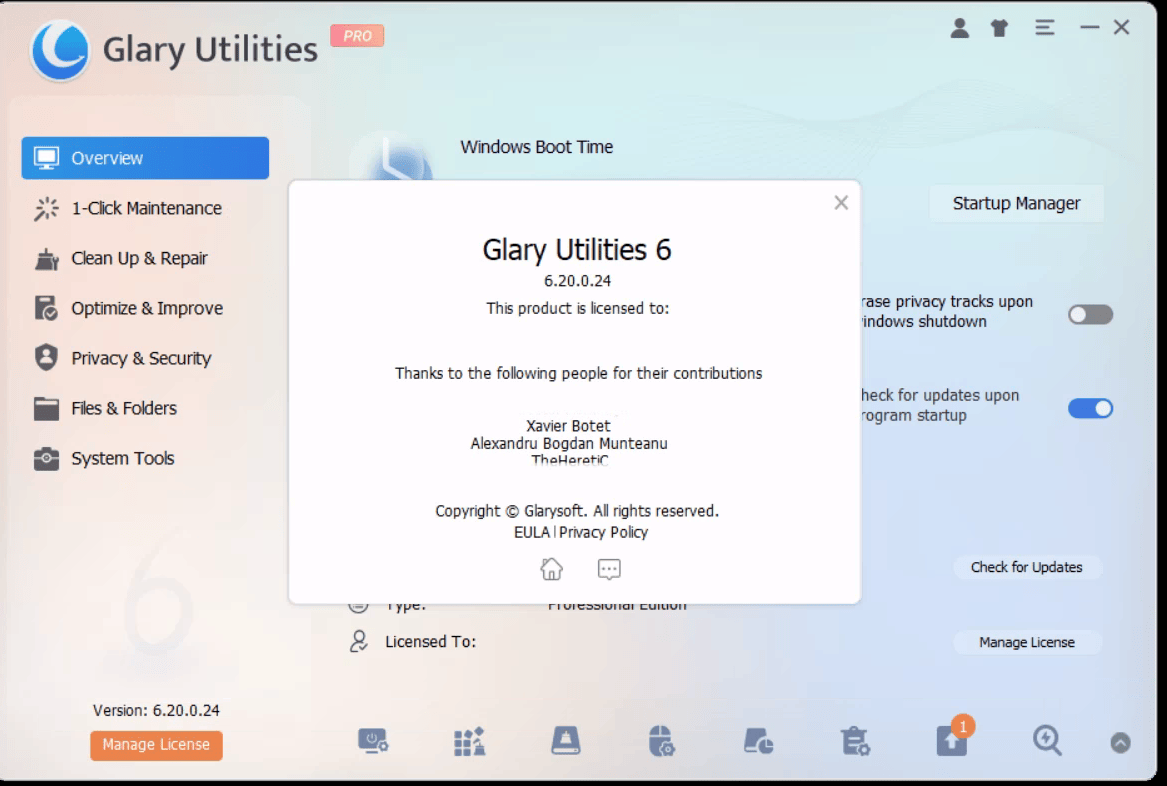
Task: Open the Registry Cleaner grid icon
Action: (469, 741)
